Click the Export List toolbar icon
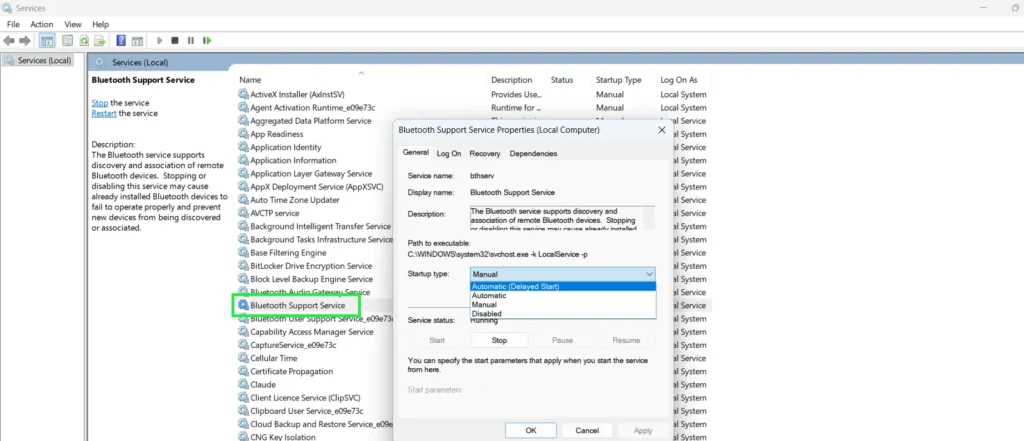The height and width of the screenshot is (441, 1024). click(100, 41)
